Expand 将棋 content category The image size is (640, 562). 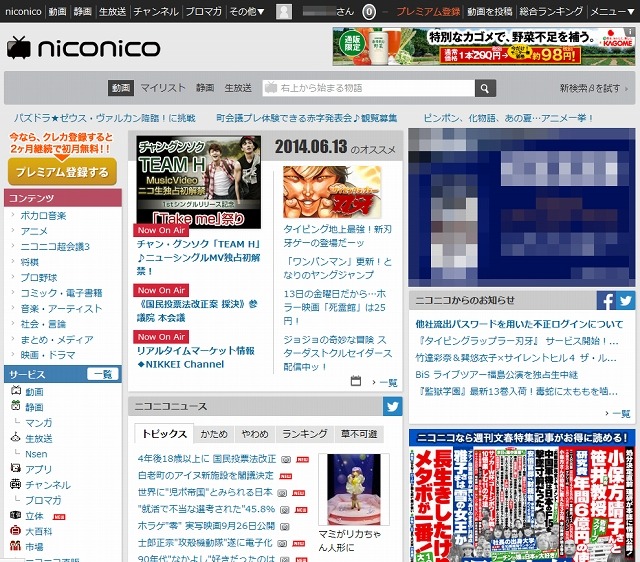[29, 262]
